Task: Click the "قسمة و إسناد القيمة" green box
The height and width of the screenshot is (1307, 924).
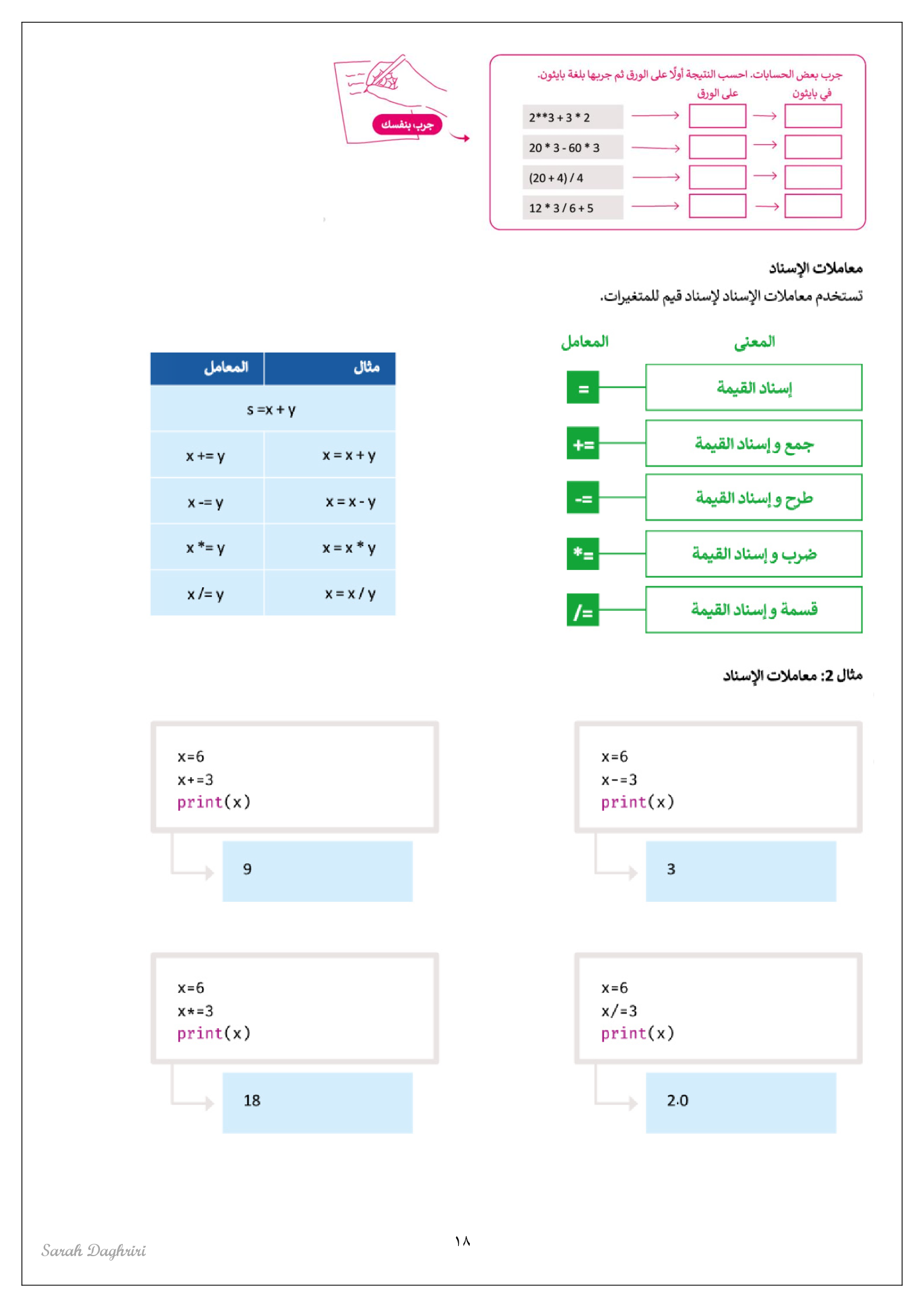Action: click(753, 610)
